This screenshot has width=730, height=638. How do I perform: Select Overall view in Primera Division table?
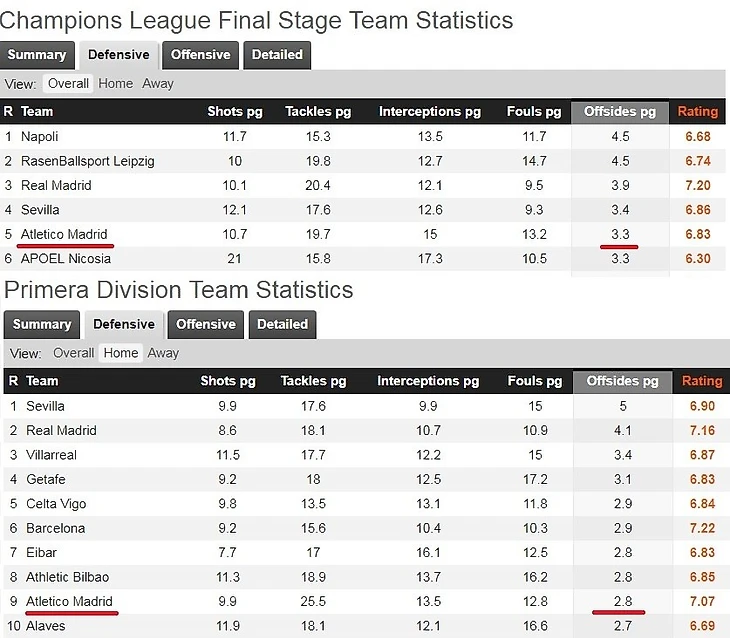(73, 353)
